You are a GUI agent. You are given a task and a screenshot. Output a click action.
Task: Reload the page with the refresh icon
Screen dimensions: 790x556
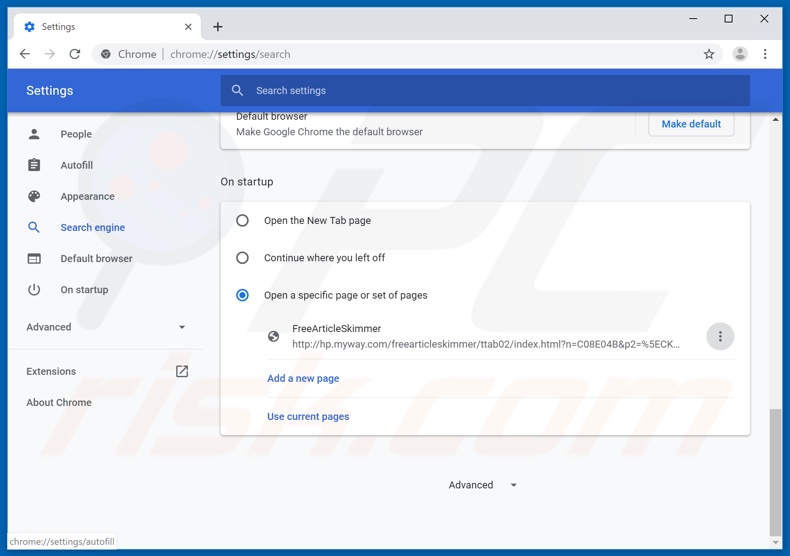pos(75,54)
